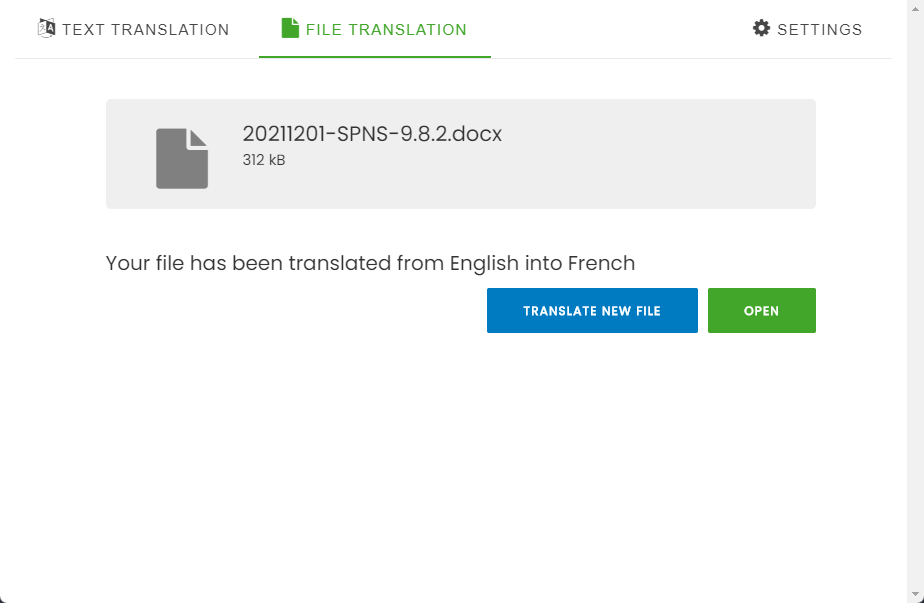924x603 pixels.
Task: Select the File Translation tab label
Action: tap(386, 29)
